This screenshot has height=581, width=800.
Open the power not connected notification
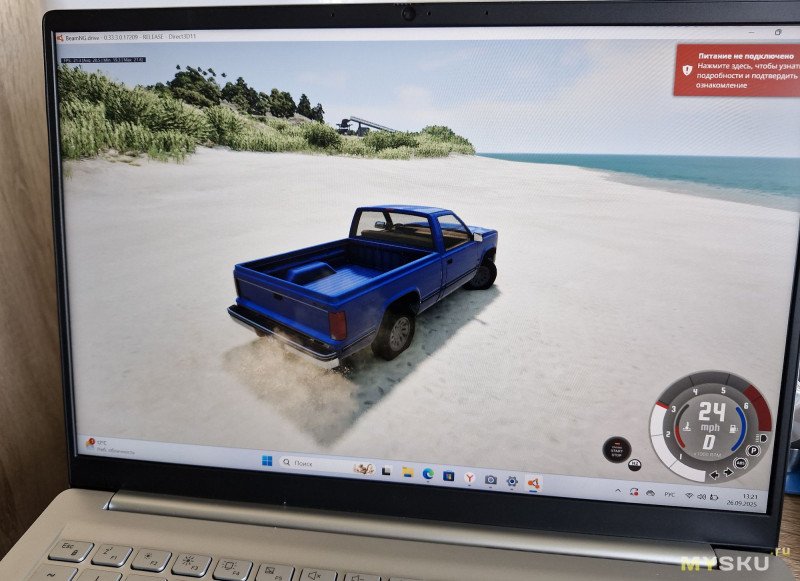click(x=736, y=70)
